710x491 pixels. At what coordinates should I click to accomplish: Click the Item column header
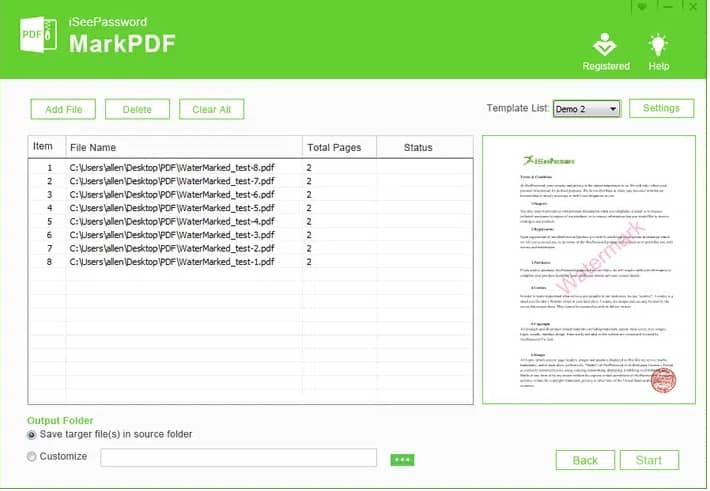pyautogui.click(x=47, y=147)
